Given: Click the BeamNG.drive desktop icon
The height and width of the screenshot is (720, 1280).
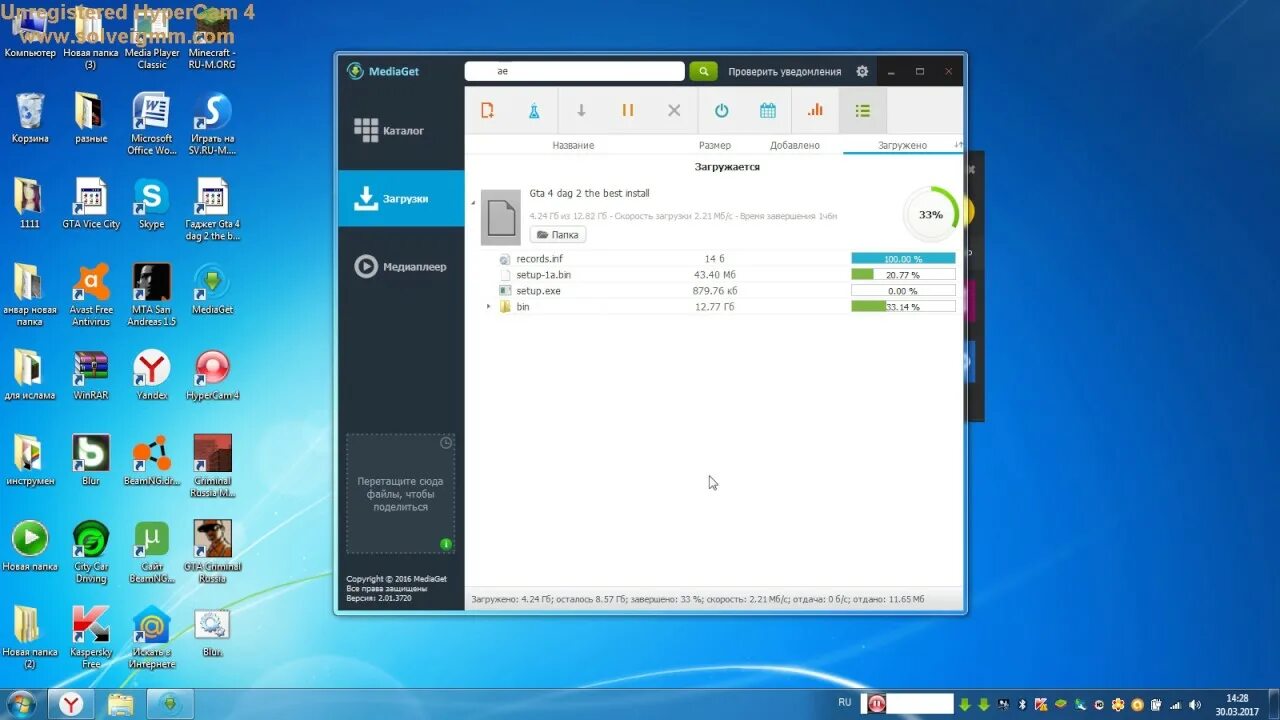Looking at the screenshot, I should [x=152, y=461].
